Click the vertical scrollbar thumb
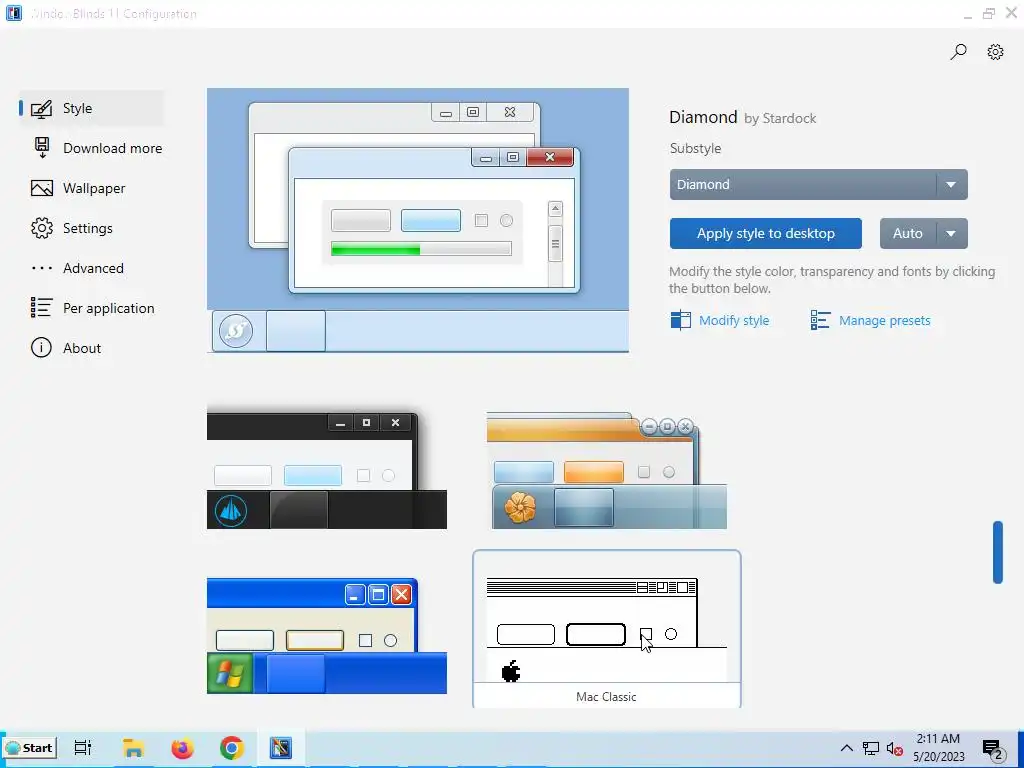The image size is (1024, 768). (x=997, y=552)
